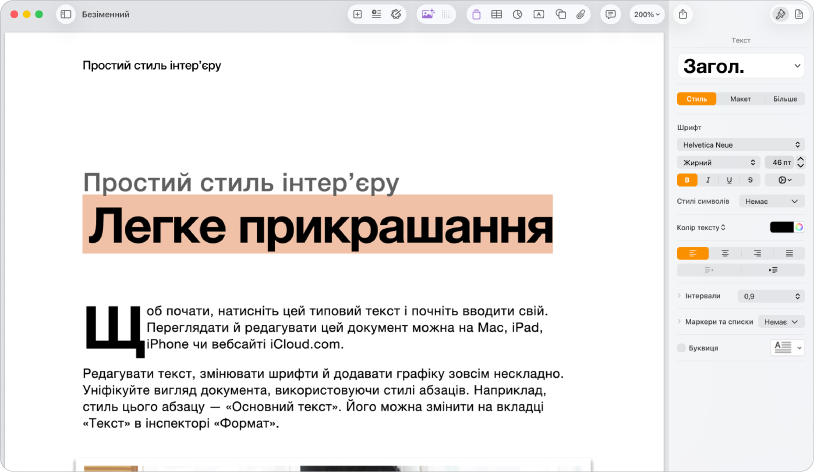This screenshot has height=473, width=814.
Task: Switch to the Макет tab
Action: point(740,99)
